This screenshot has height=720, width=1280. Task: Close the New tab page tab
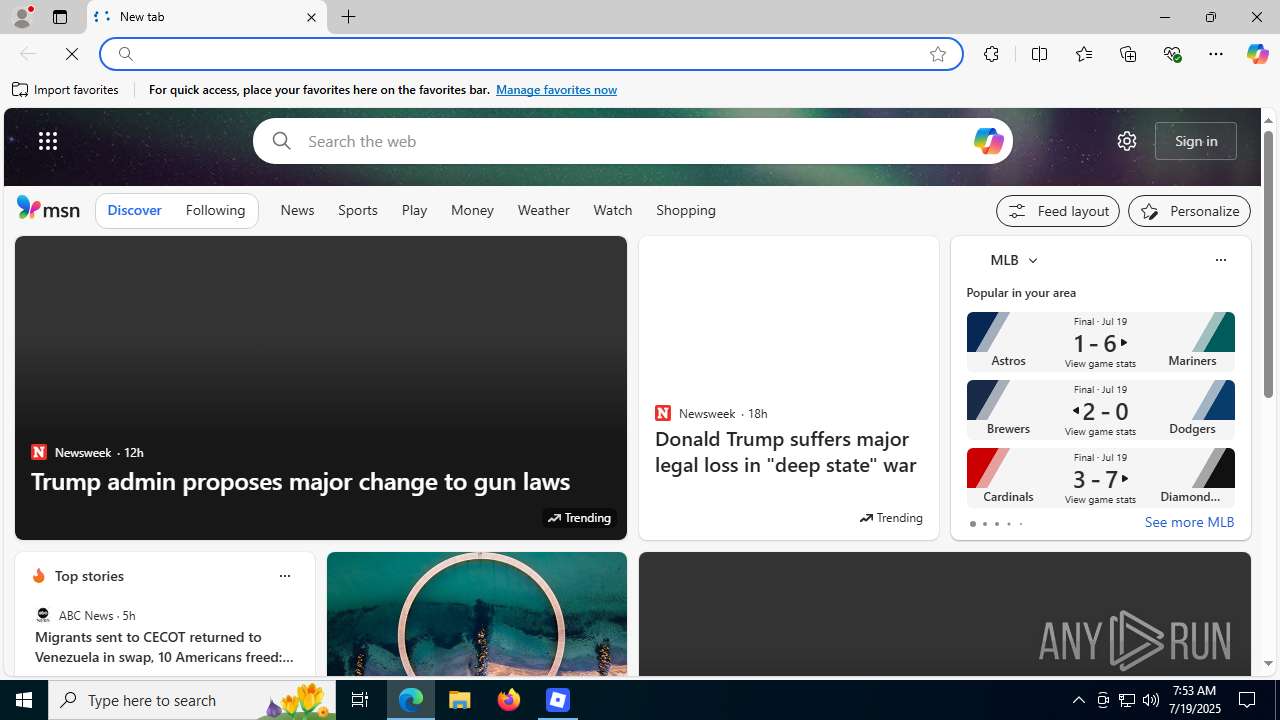point(311,17)
